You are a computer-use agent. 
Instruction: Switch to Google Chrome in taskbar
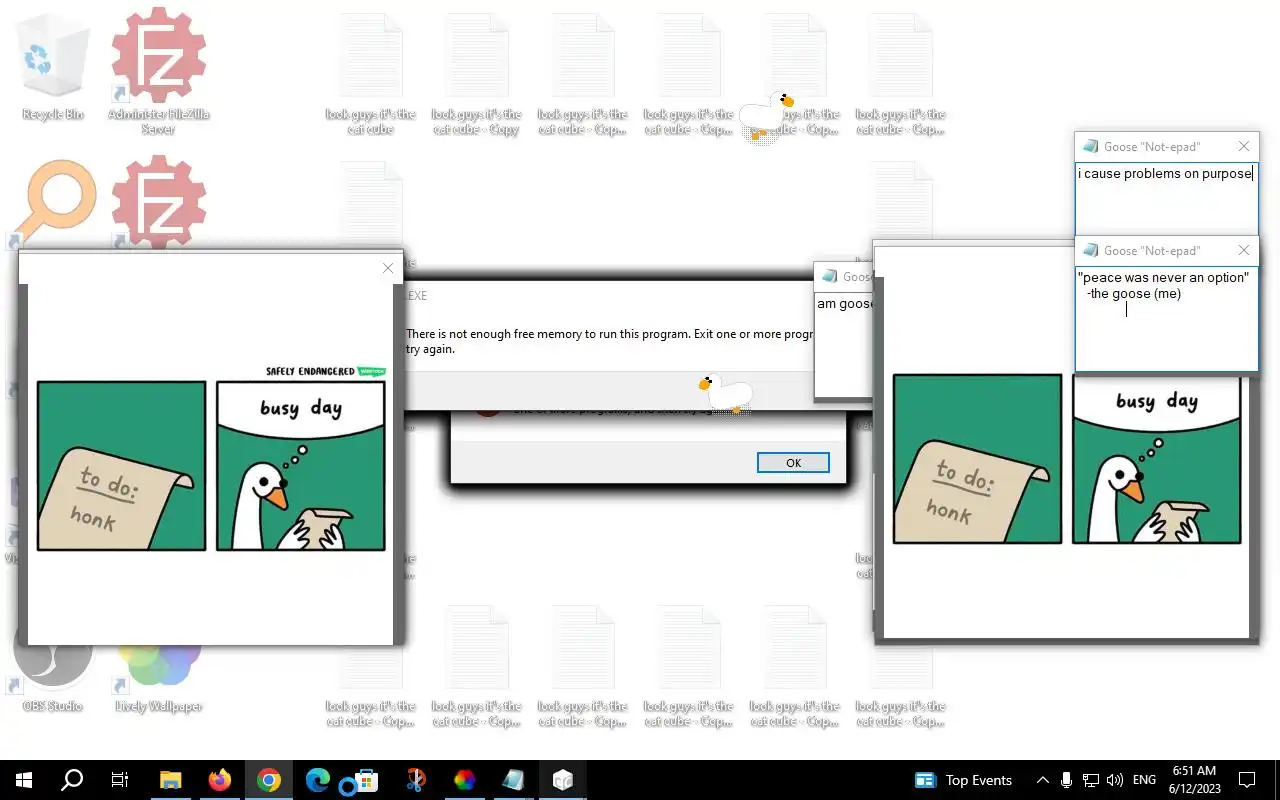(268, 780)
